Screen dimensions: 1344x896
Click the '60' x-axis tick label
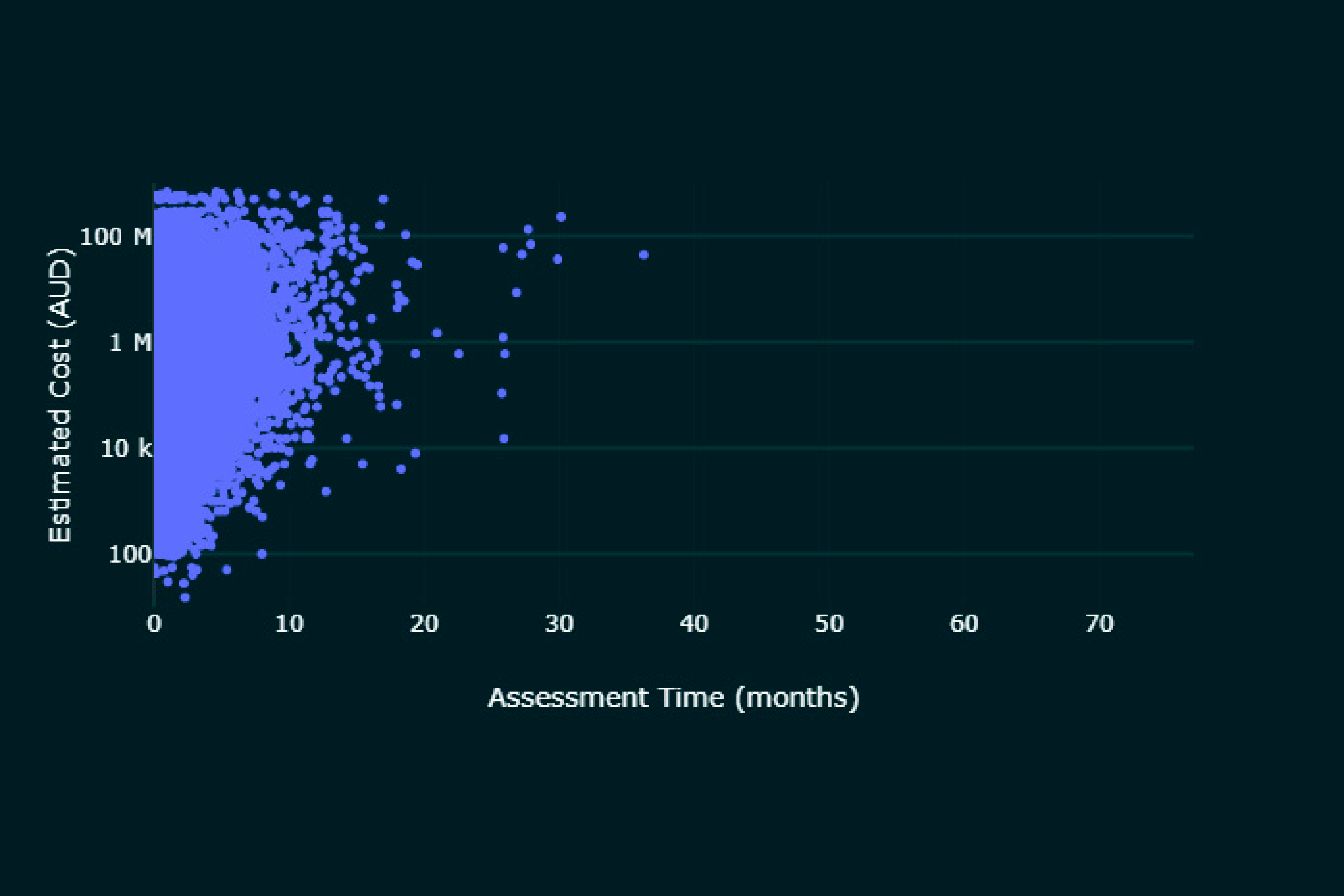click(x=964, y=624)
